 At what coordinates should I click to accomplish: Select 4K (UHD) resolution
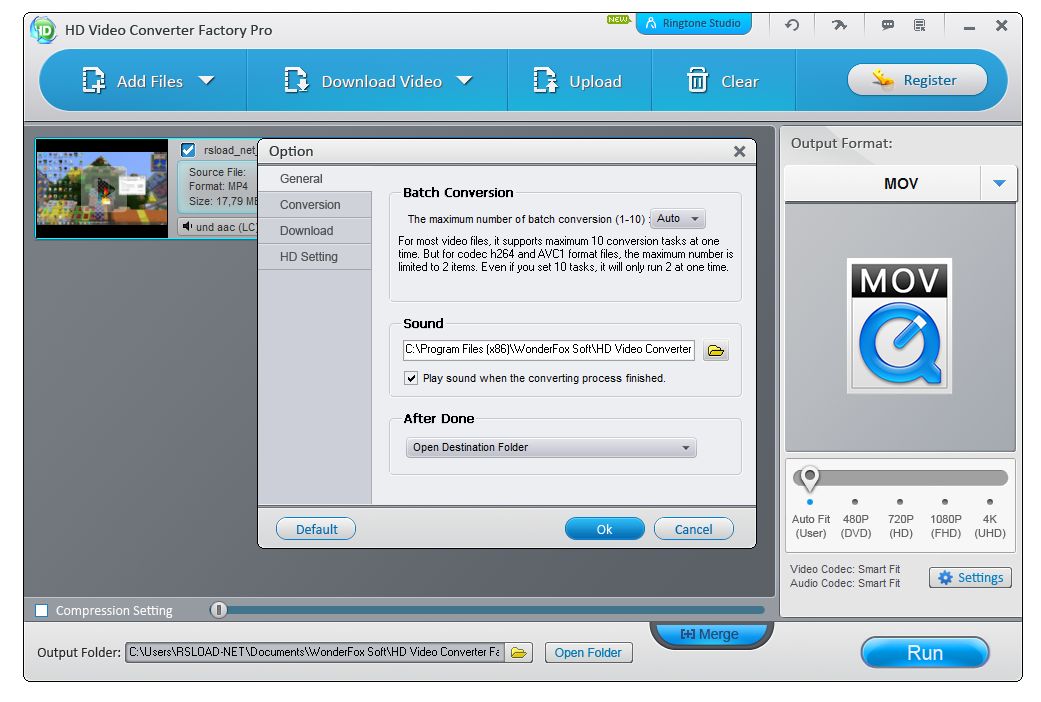[x=990, y=502]
